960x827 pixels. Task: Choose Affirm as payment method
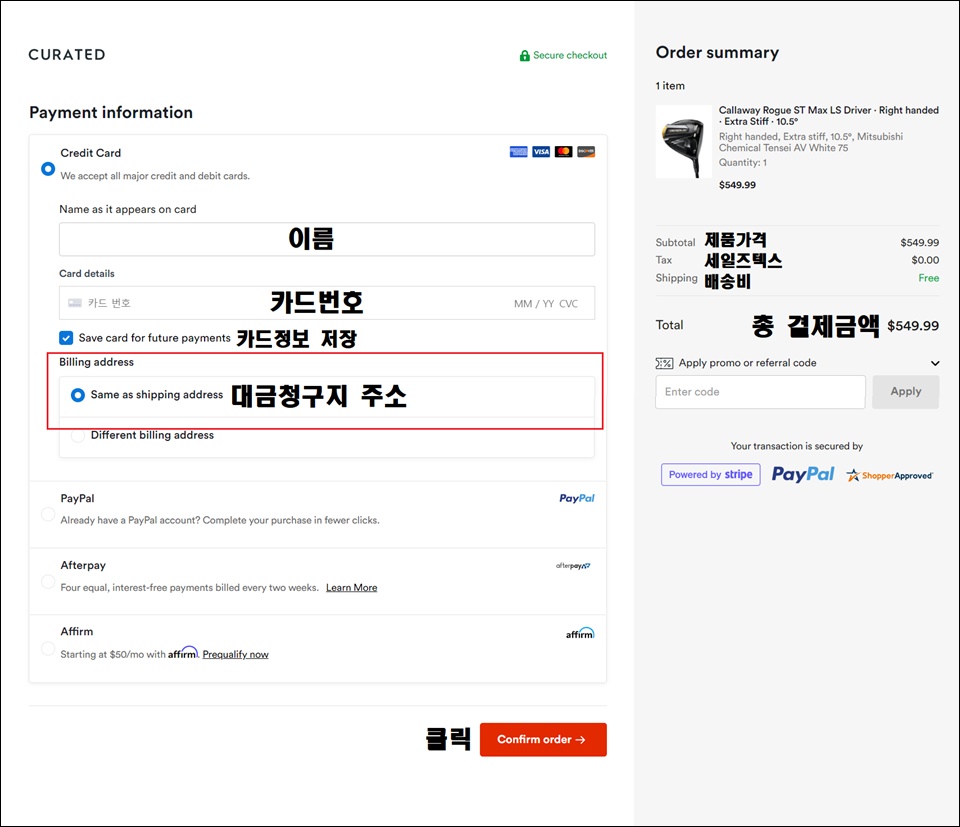point(48,648)
